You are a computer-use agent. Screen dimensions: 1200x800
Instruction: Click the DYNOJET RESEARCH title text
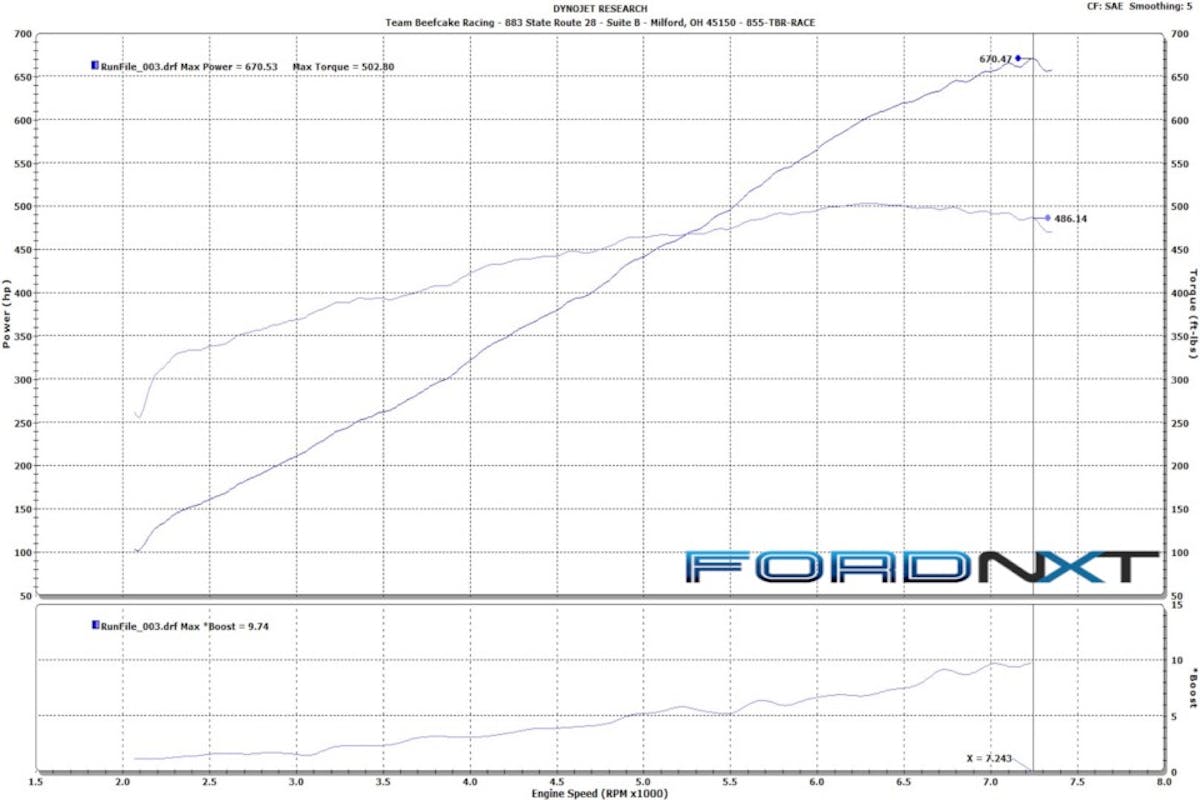tap(600, 9)
